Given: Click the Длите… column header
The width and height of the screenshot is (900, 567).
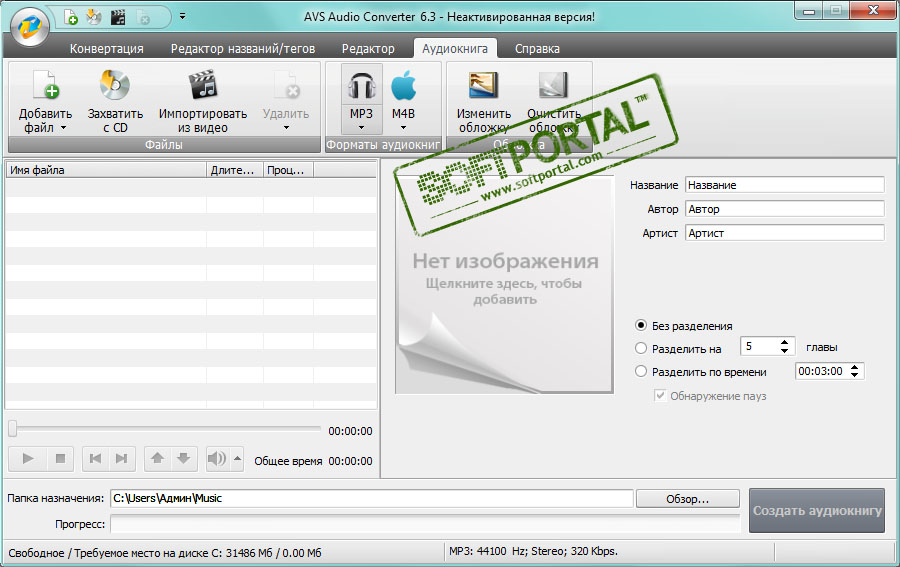Looking at the screenshot, I should point(235,170).
